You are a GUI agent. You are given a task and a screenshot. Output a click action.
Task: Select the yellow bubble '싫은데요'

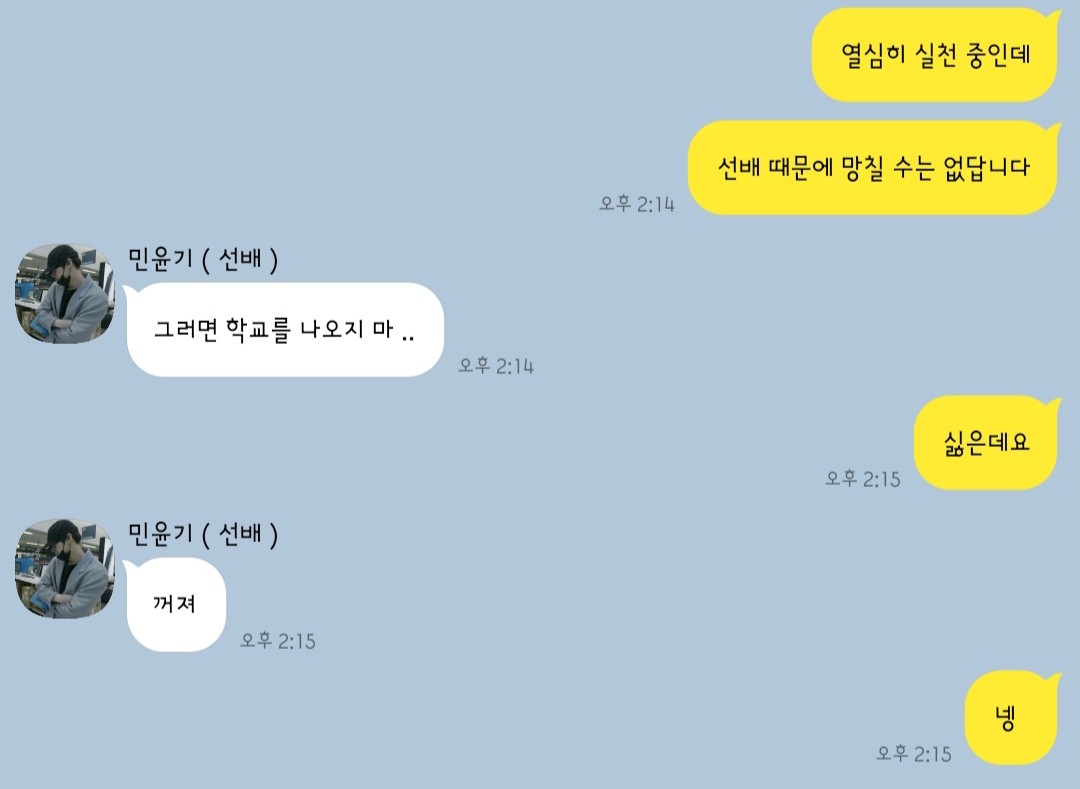click(986, 443)
